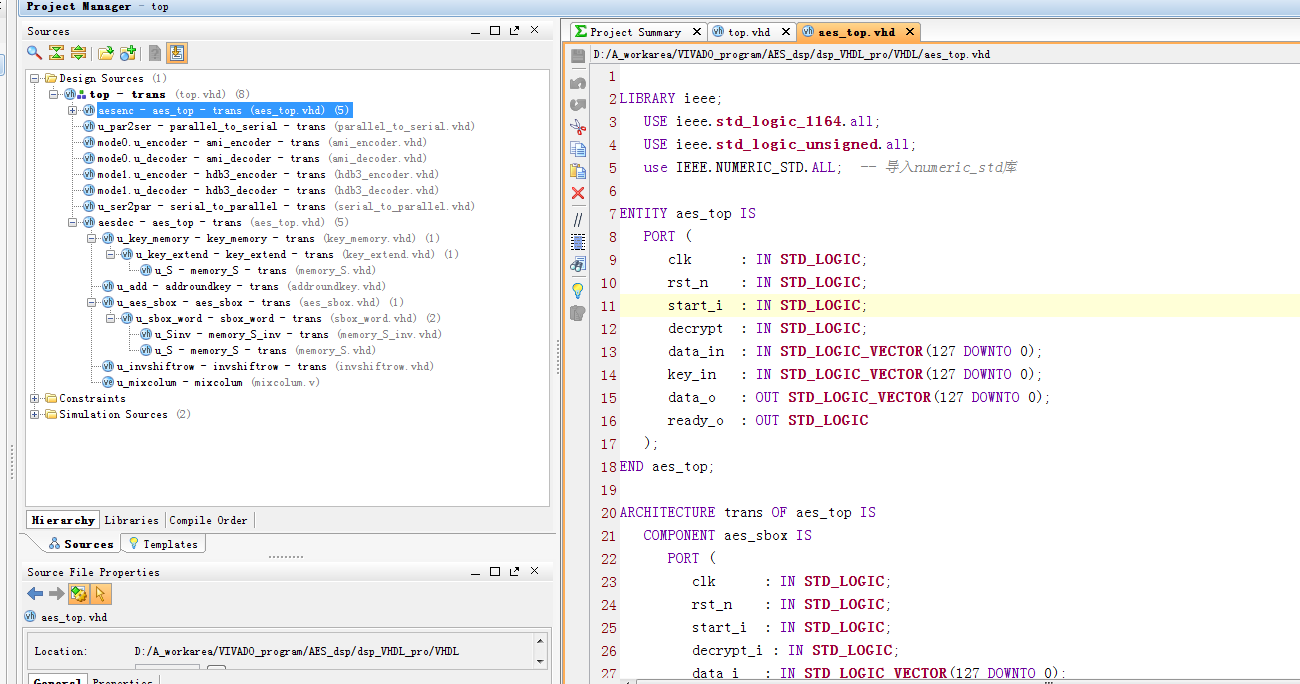Click the lightbulb Language Templates icon
1300x684 pixels.
click(x=578, y=290)
